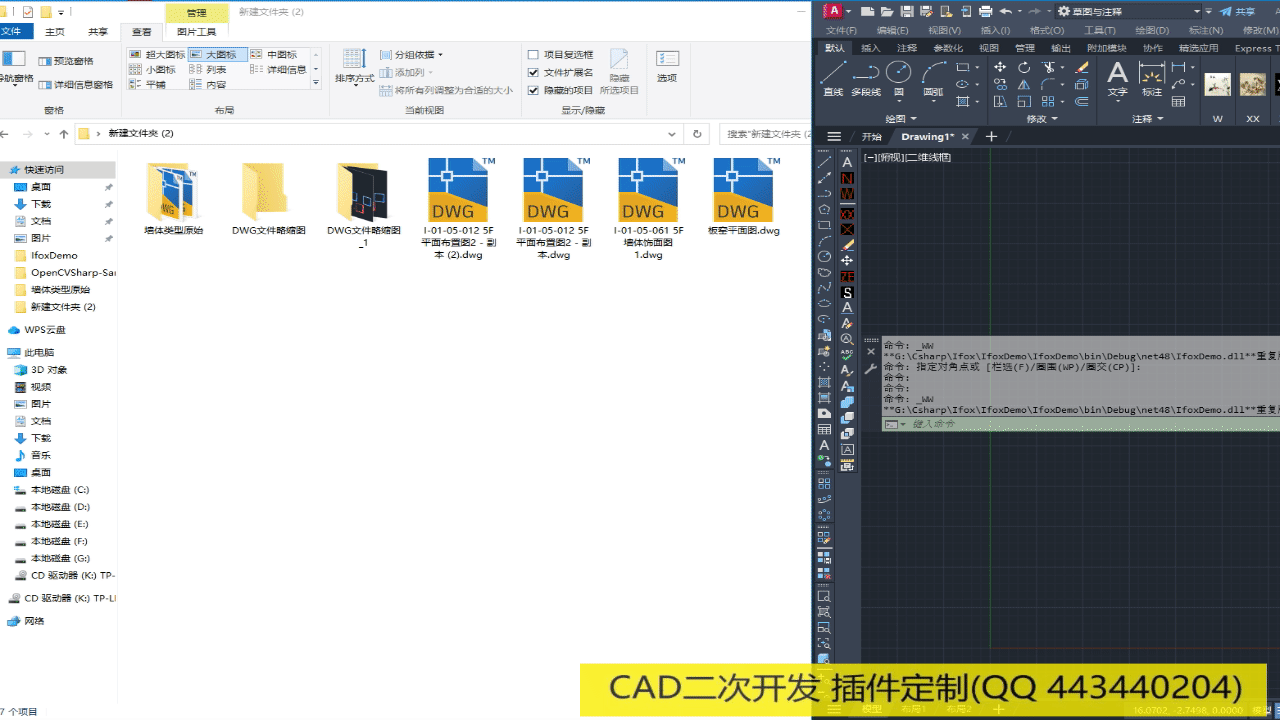Switch layout to 详细信息
The image size is (1280, 720).
(x=278, y=70)
